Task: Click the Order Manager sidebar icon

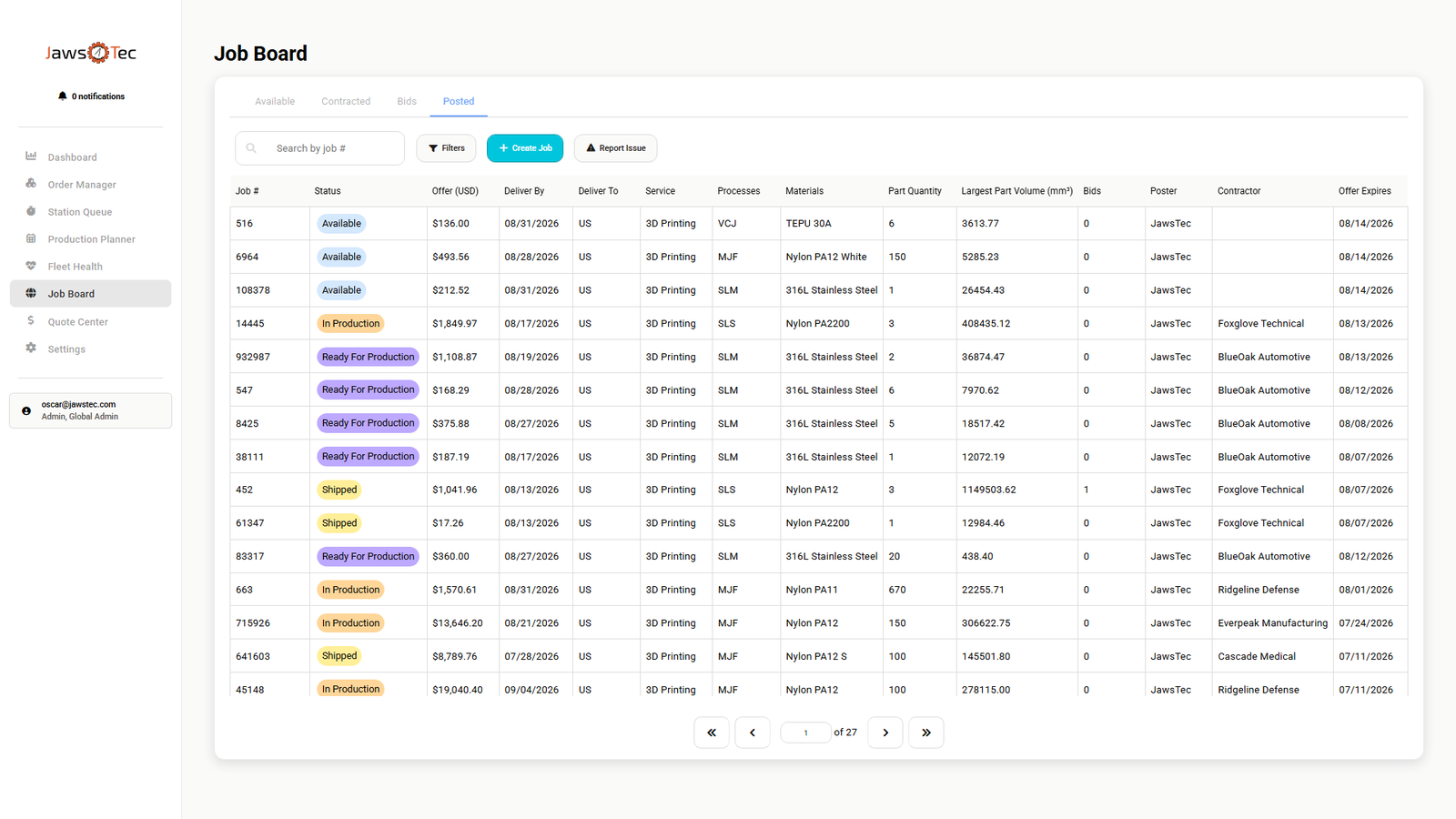Action: click(x=31, y=184)
